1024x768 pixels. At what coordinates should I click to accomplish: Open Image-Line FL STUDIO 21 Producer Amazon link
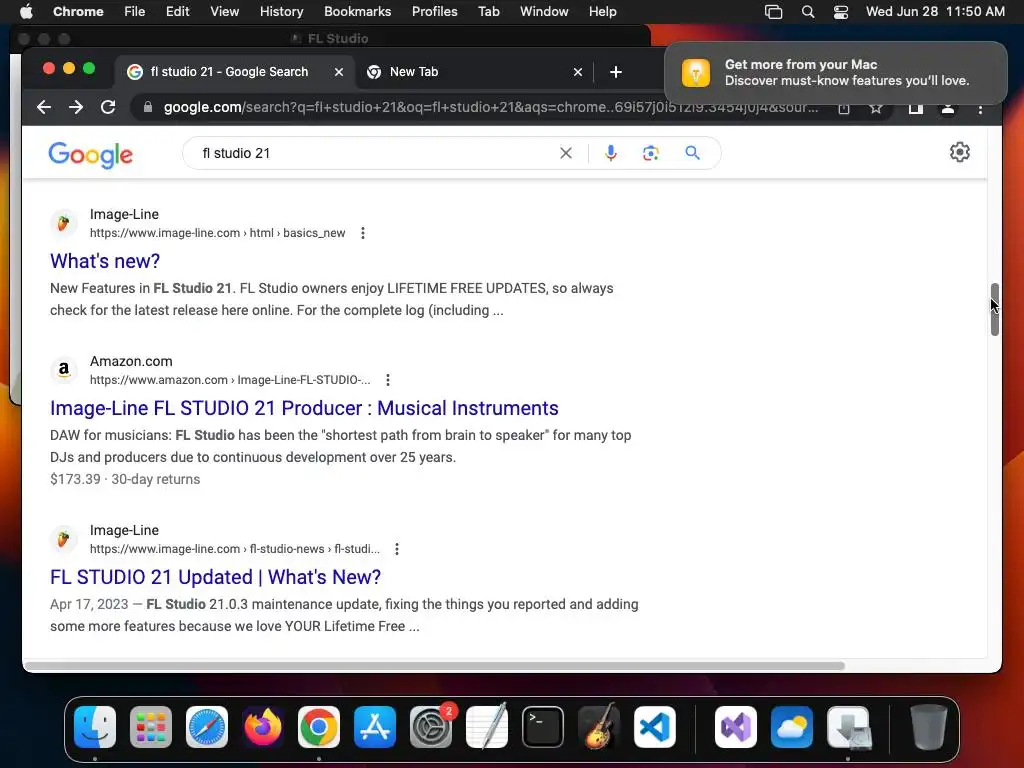coord(304,408)
